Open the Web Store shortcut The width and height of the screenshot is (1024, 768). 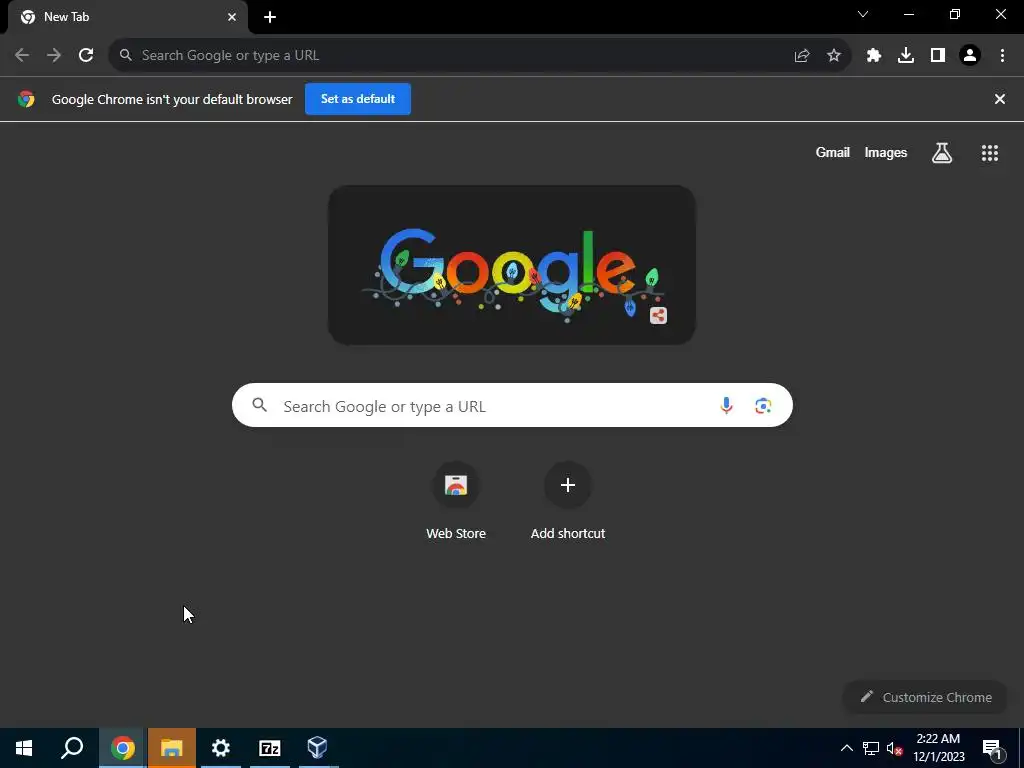coord(456,502)
